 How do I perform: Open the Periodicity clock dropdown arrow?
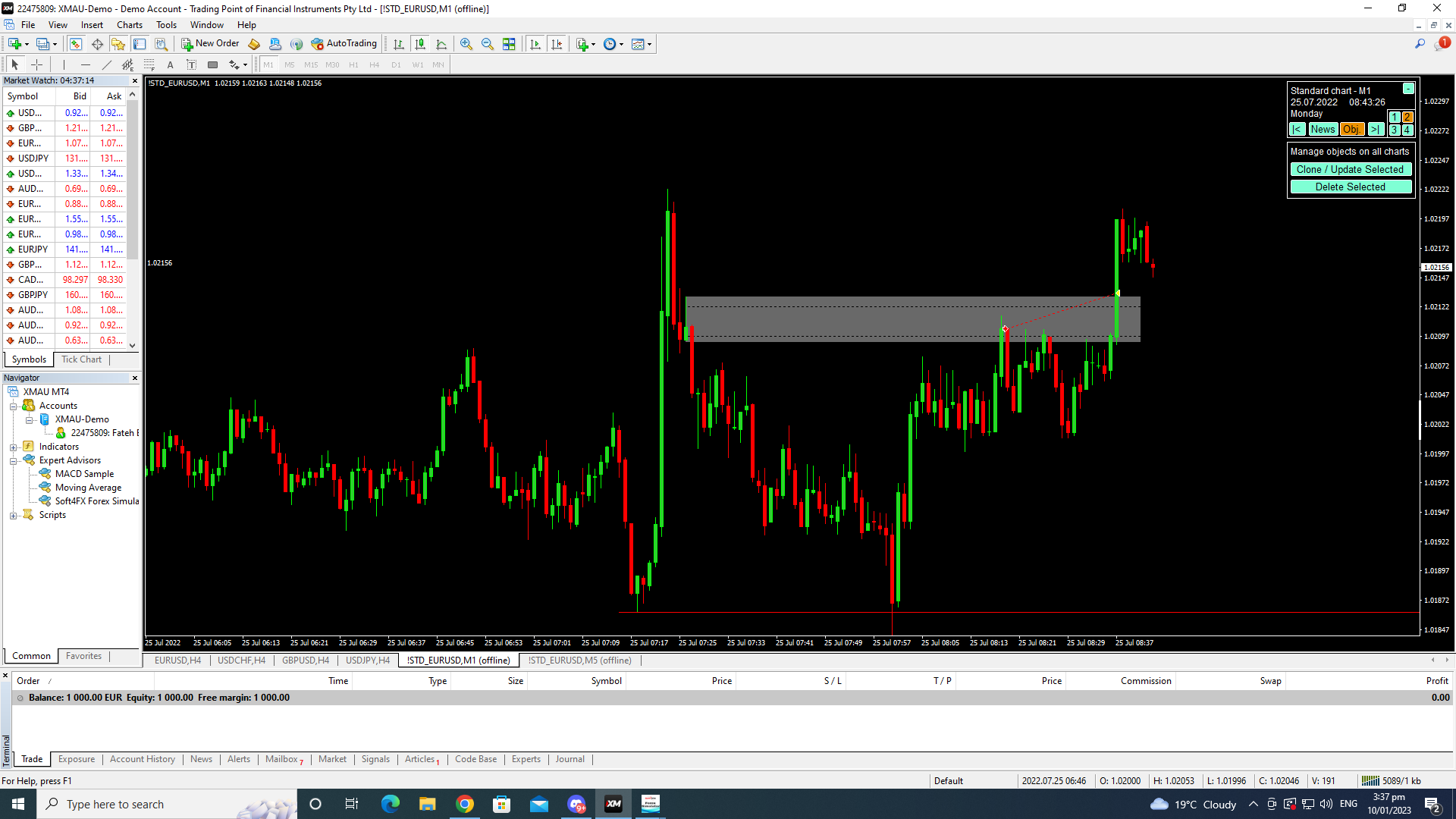click(622, 45)
